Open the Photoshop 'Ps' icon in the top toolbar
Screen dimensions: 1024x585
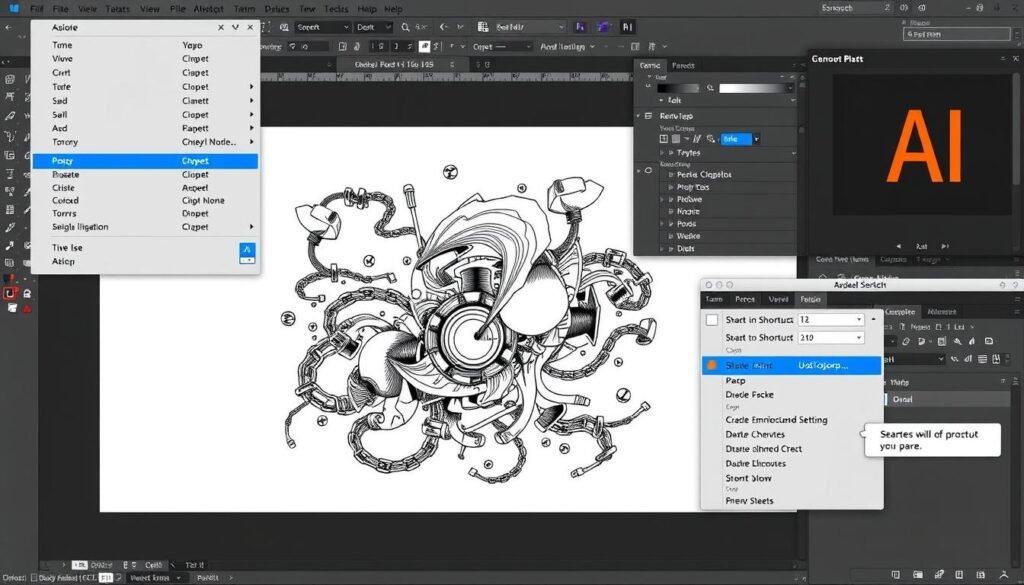(x=579, y=27)
